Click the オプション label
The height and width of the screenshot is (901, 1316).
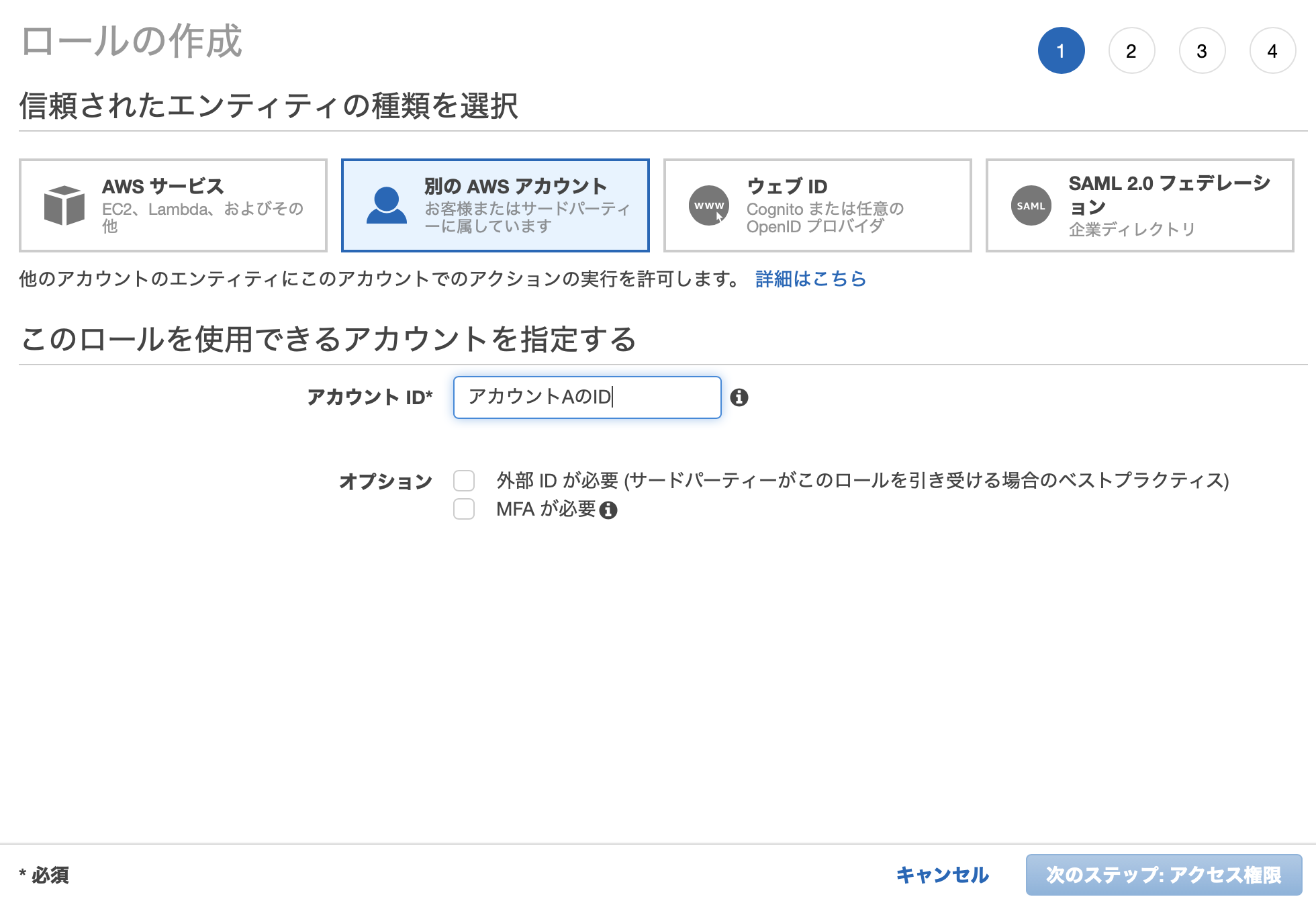tap(385, 481)
